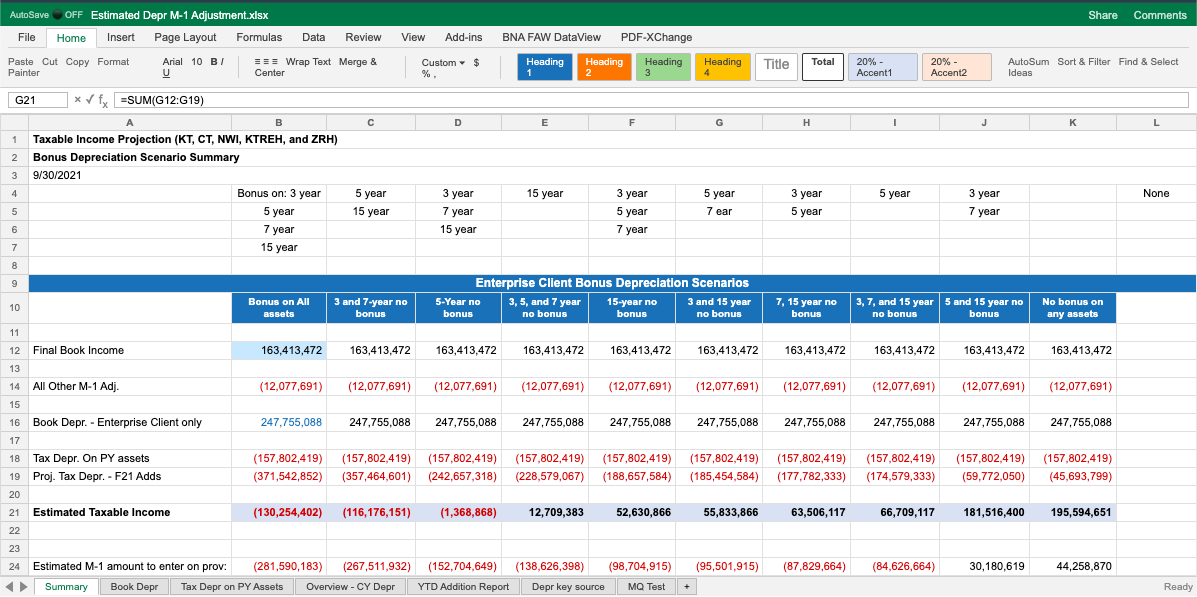The width and height of the screenshot is (1197, 597).
Task: Open the Book Depr sheet tab
Action: [134, 587]
